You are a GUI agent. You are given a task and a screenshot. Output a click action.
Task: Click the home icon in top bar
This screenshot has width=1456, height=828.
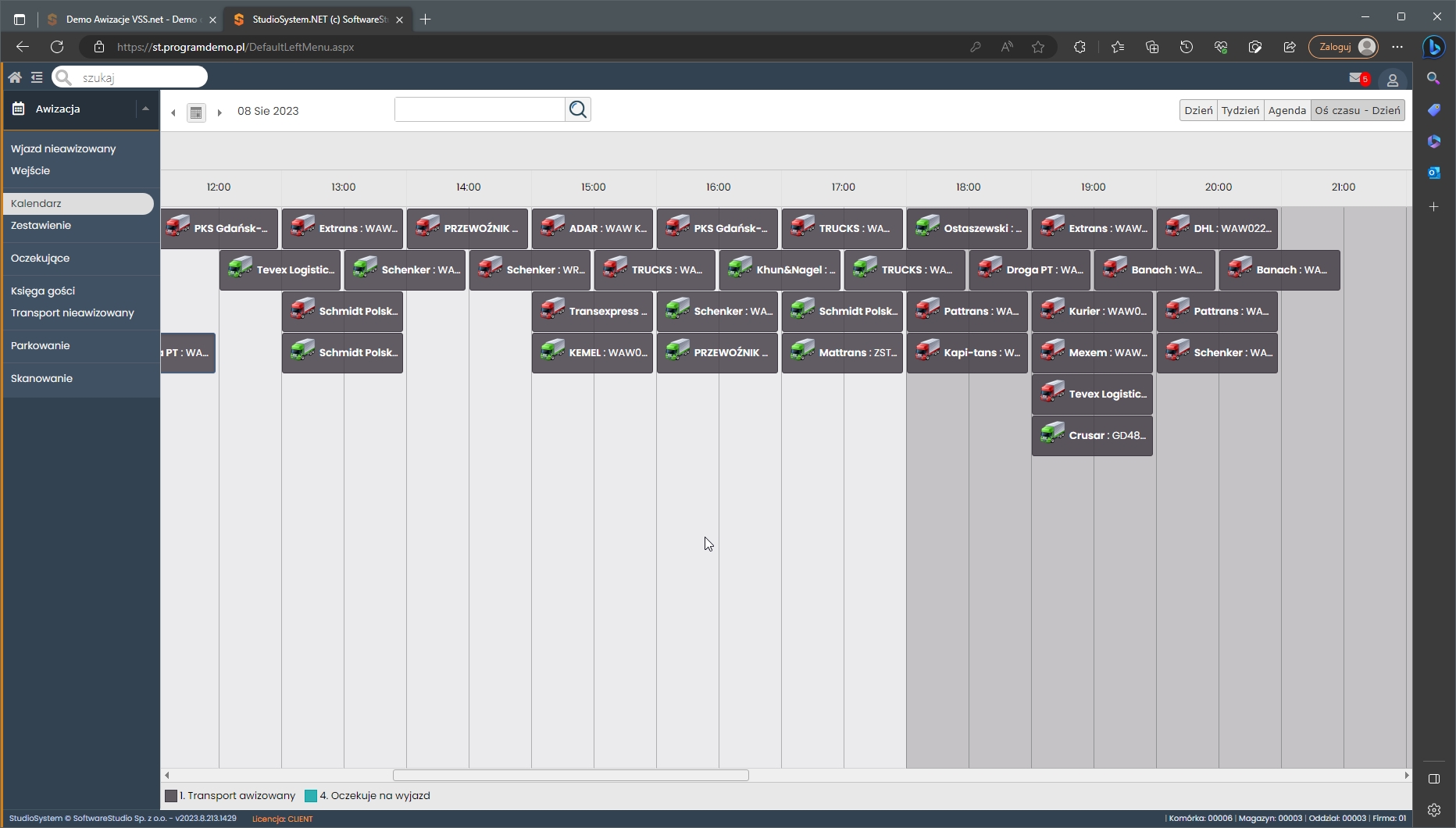[x=15, y=77]
